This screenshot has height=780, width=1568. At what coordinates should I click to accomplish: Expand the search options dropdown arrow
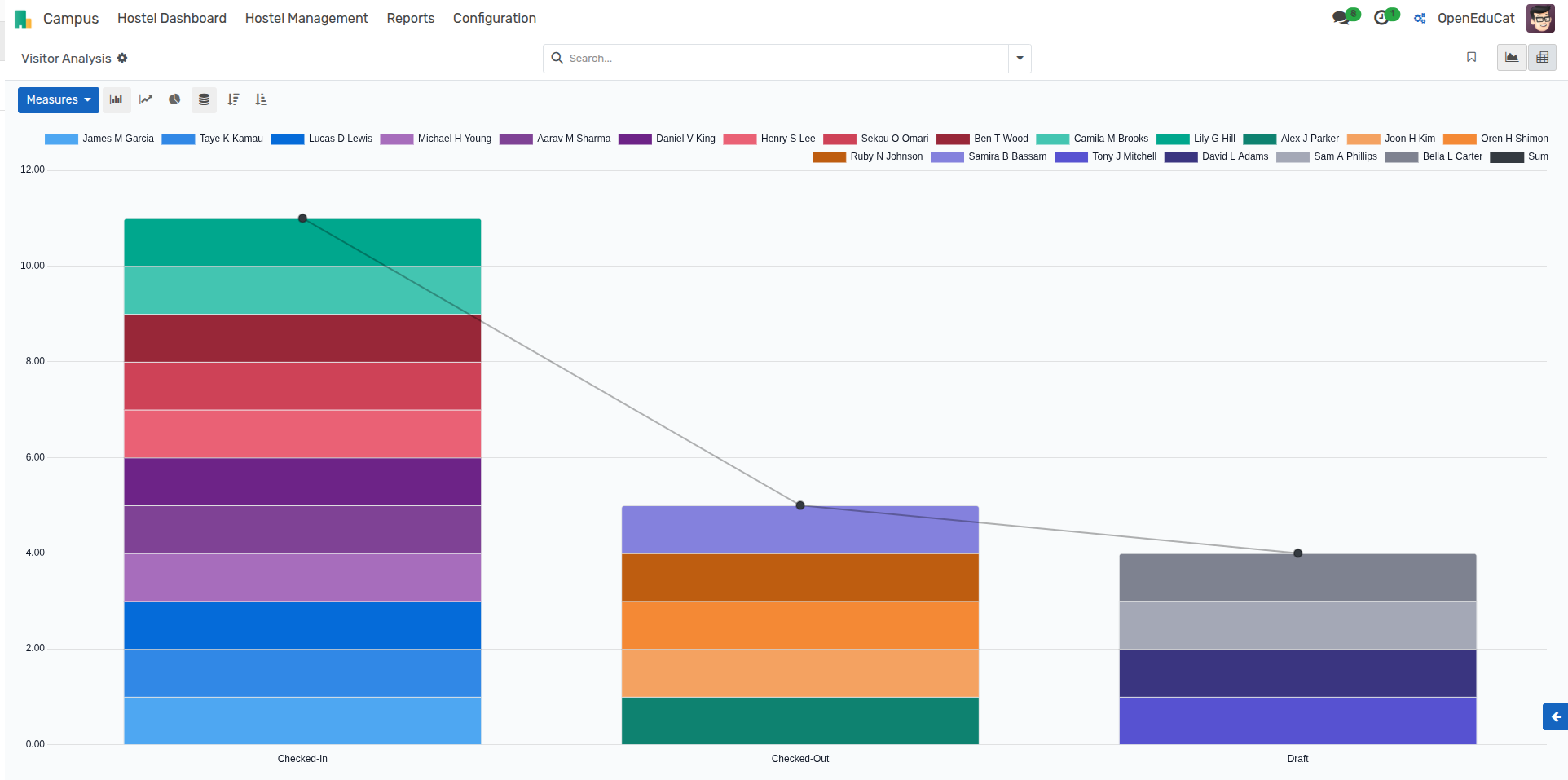tap(1020, 59)
